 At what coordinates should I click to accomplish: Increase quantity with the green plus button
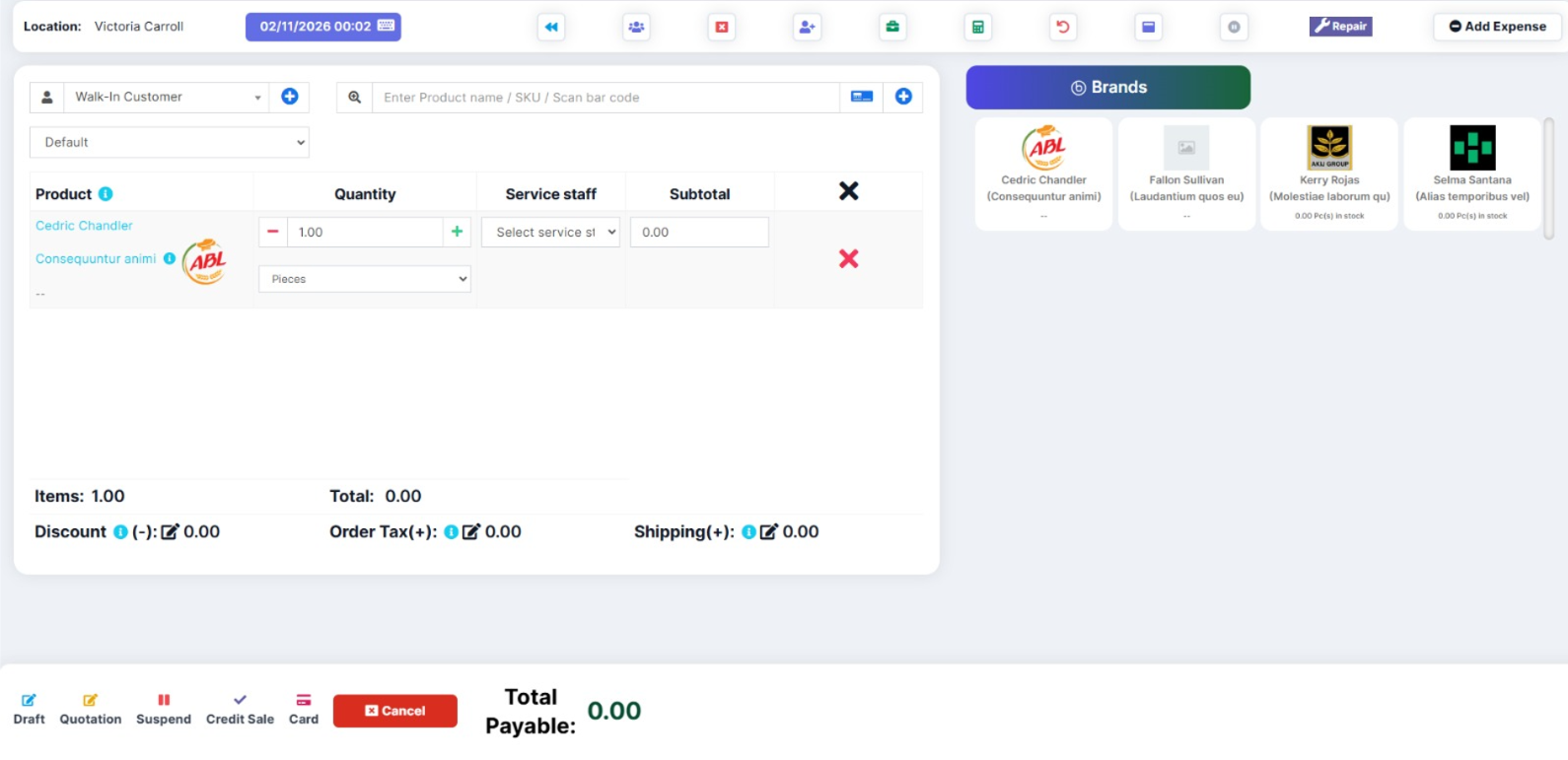(457, 232)
